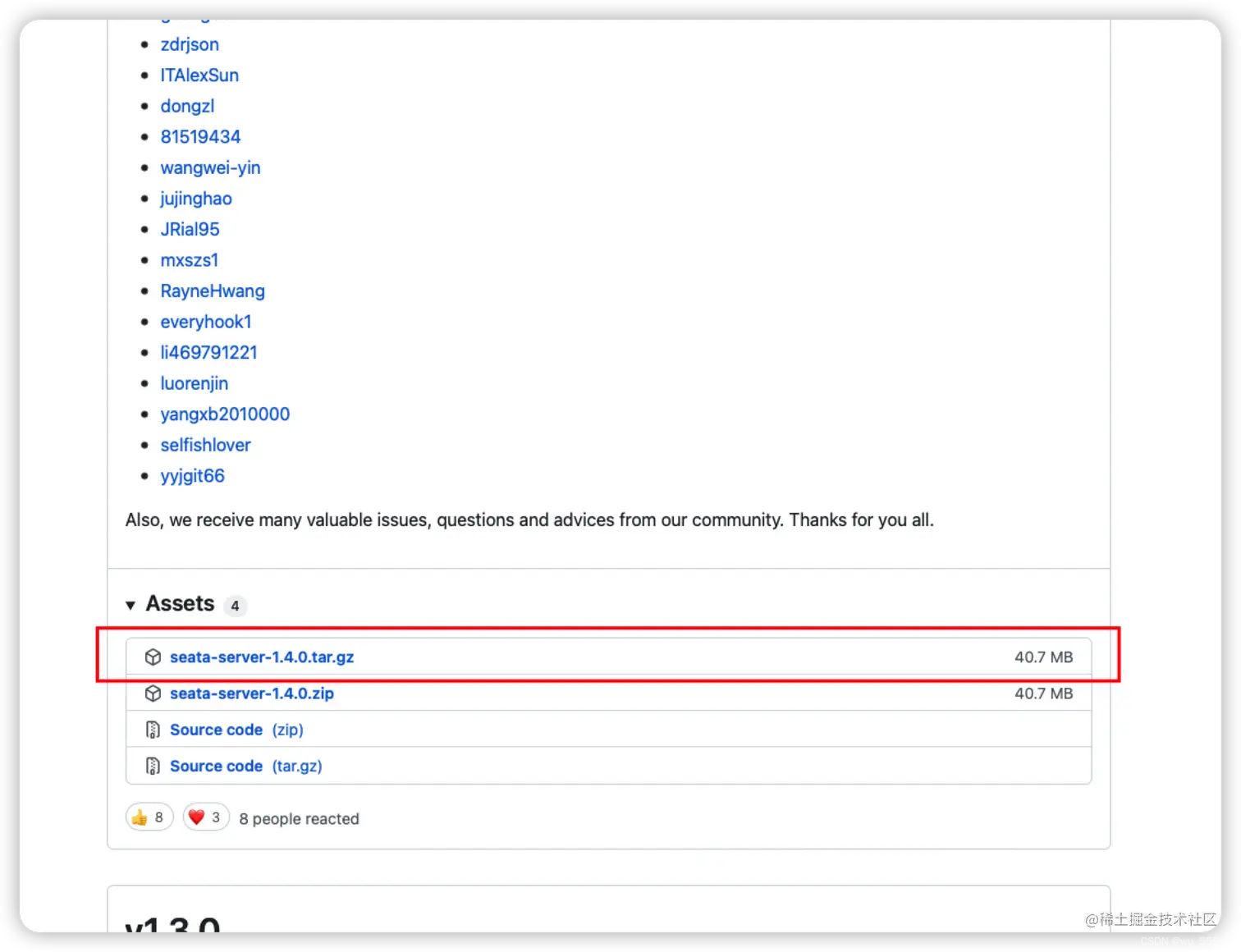Download seata-server-1.4.0.zip
Viewport: 1241px width, 952px height.
click(x=252, y=693)
